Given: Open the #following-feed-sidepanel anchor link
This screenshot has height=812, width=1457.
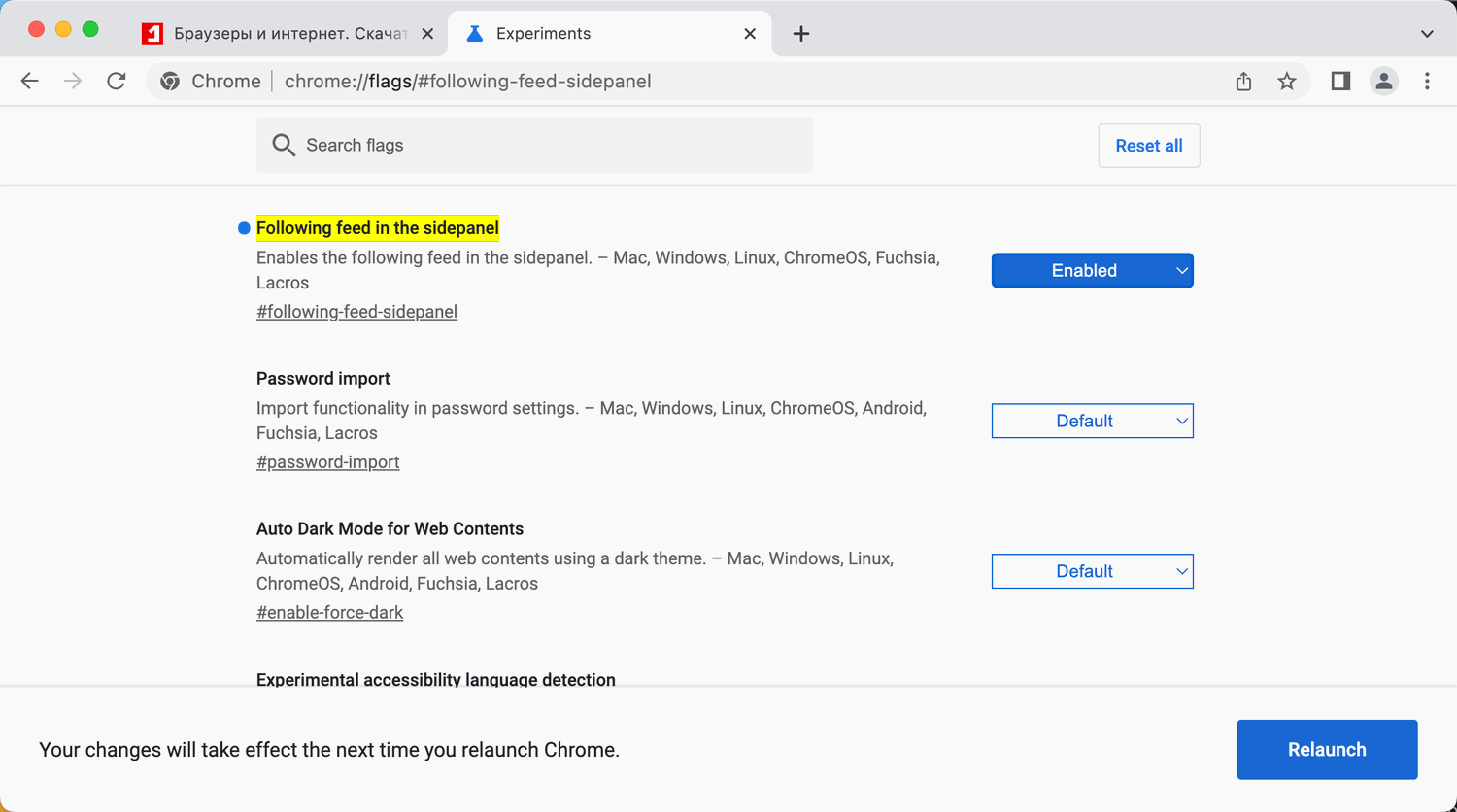Looking at the screenshot, I should tap(356, 312).
